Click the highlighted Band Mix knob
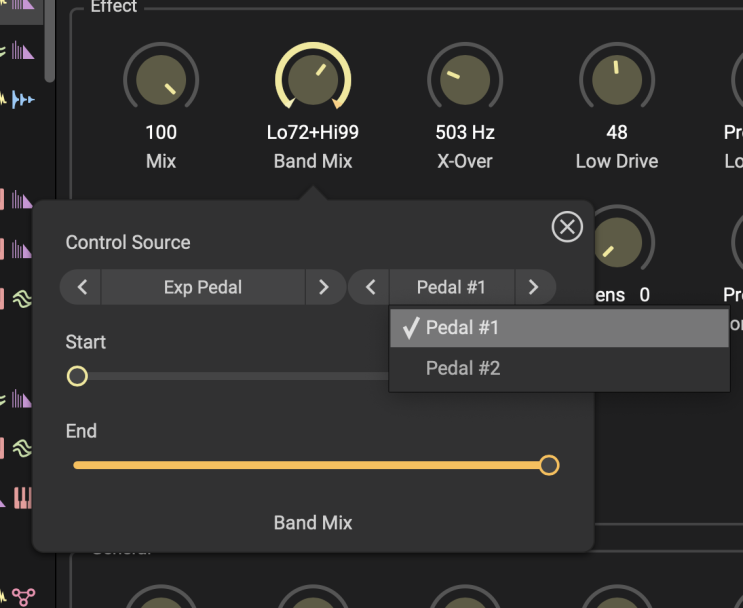 click(313, 80)
